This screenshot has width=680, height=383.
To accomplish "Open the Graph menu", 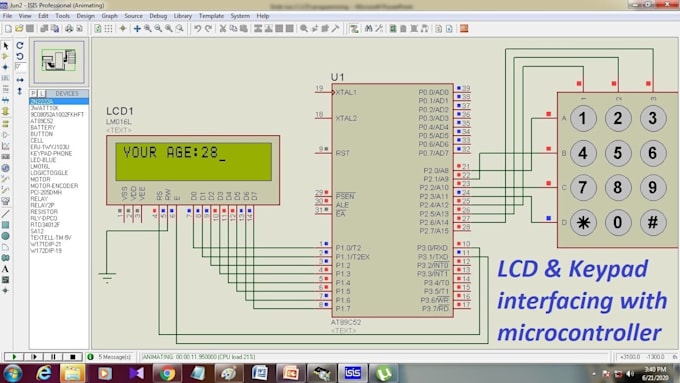I will pyautogui.click(x=109, y=16).
